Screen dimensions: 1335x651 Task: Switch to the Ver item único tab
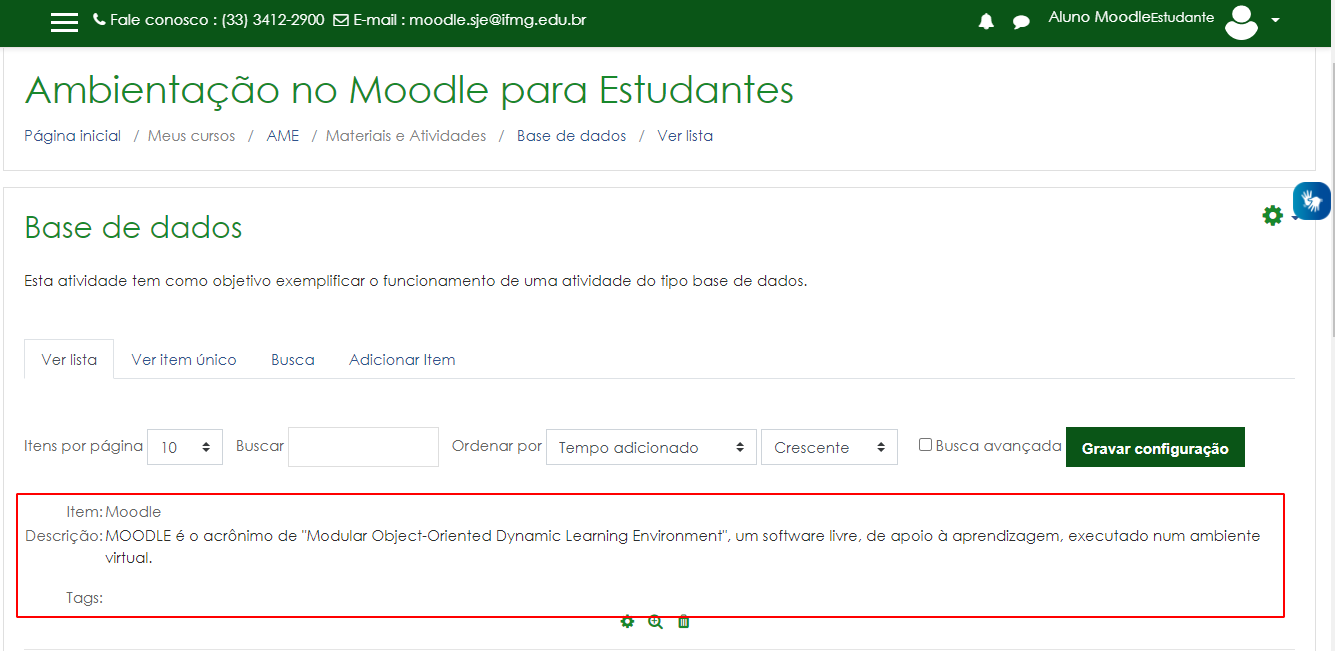[x=184, y=360]
